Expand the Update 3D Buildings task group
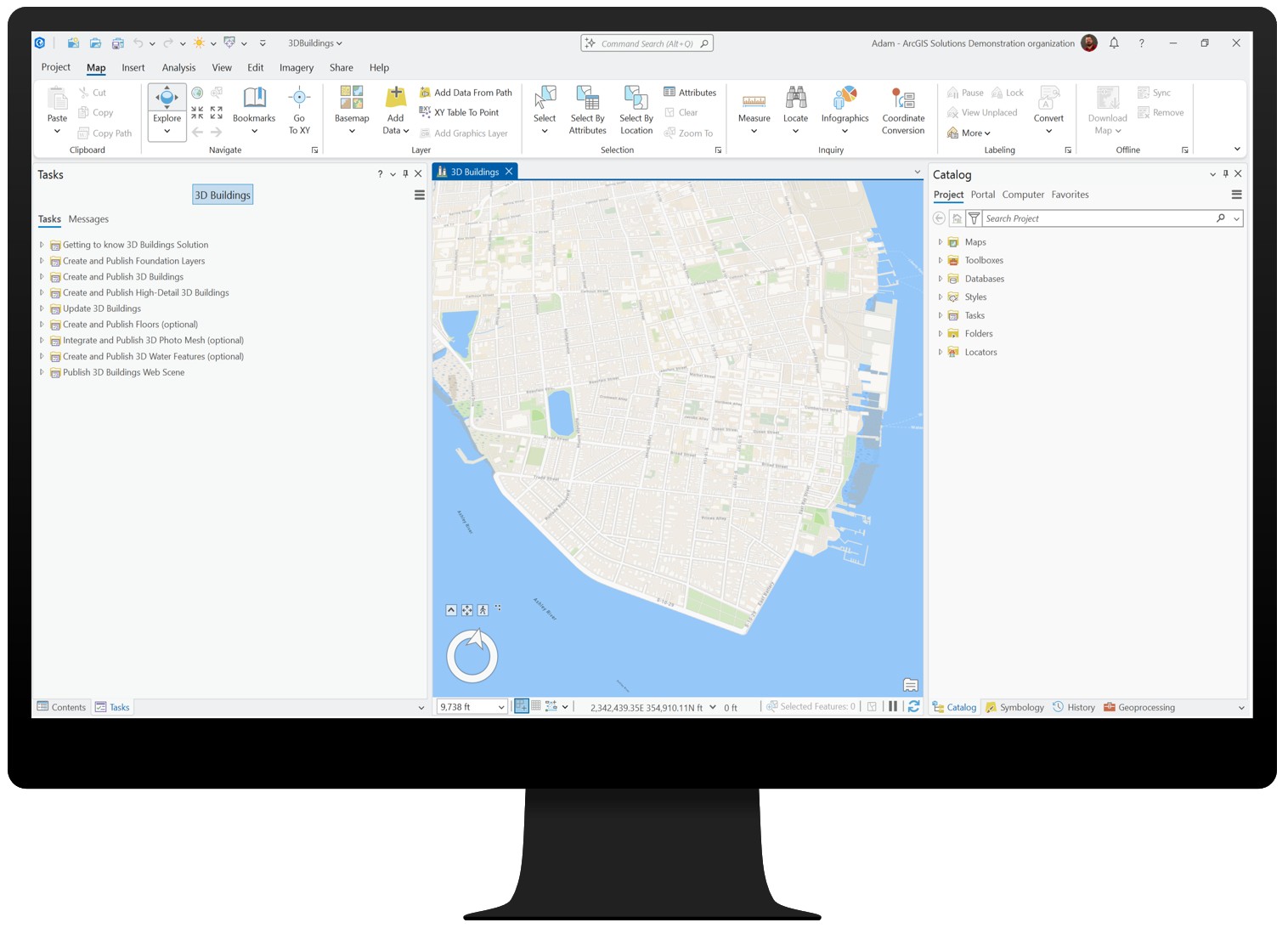This screenshot has height=928, width=1288. point(42,308)
